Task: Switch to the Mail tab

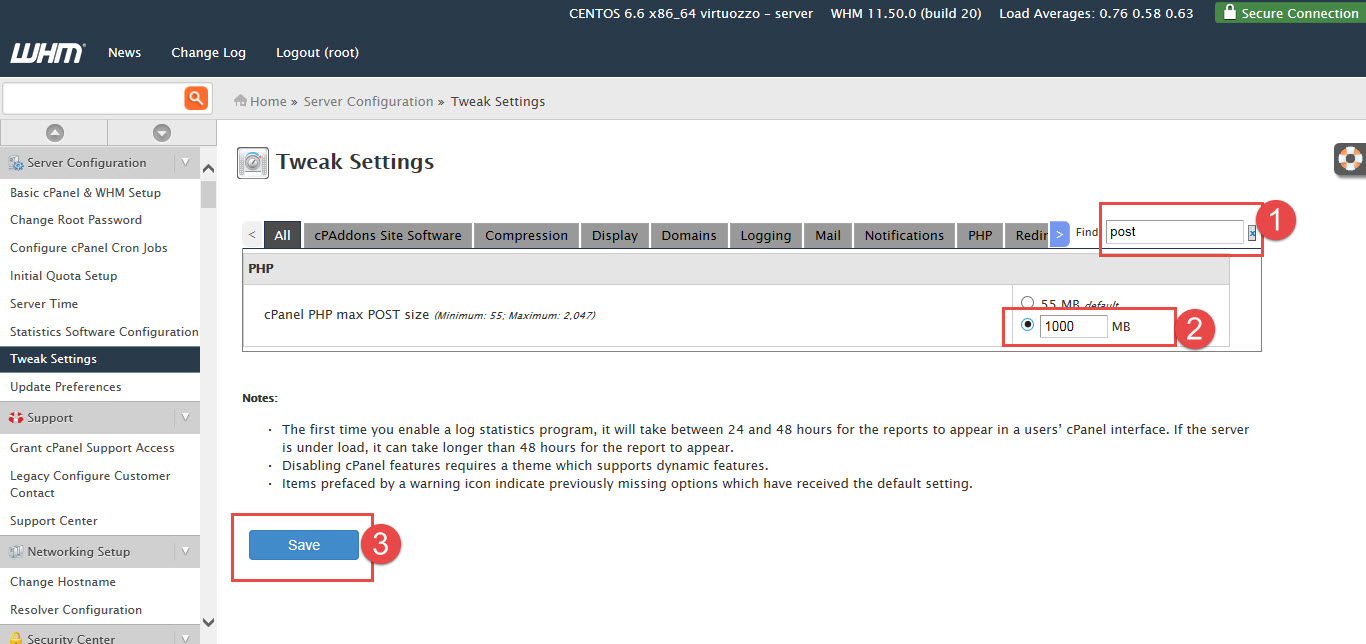Action: [827, 236]
